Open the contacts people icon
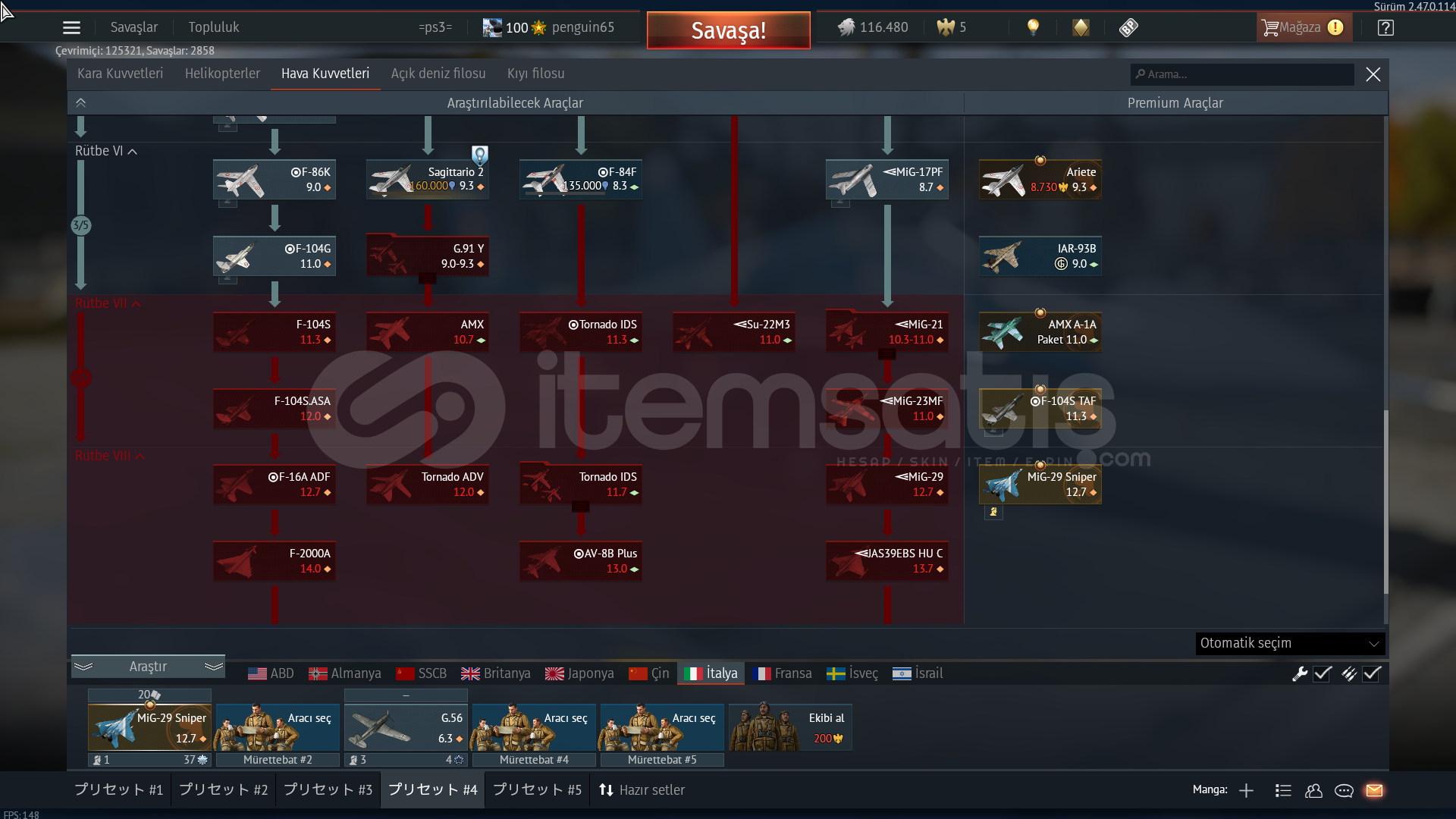Screen dimensions: 1456x819 click(1313, 790)
